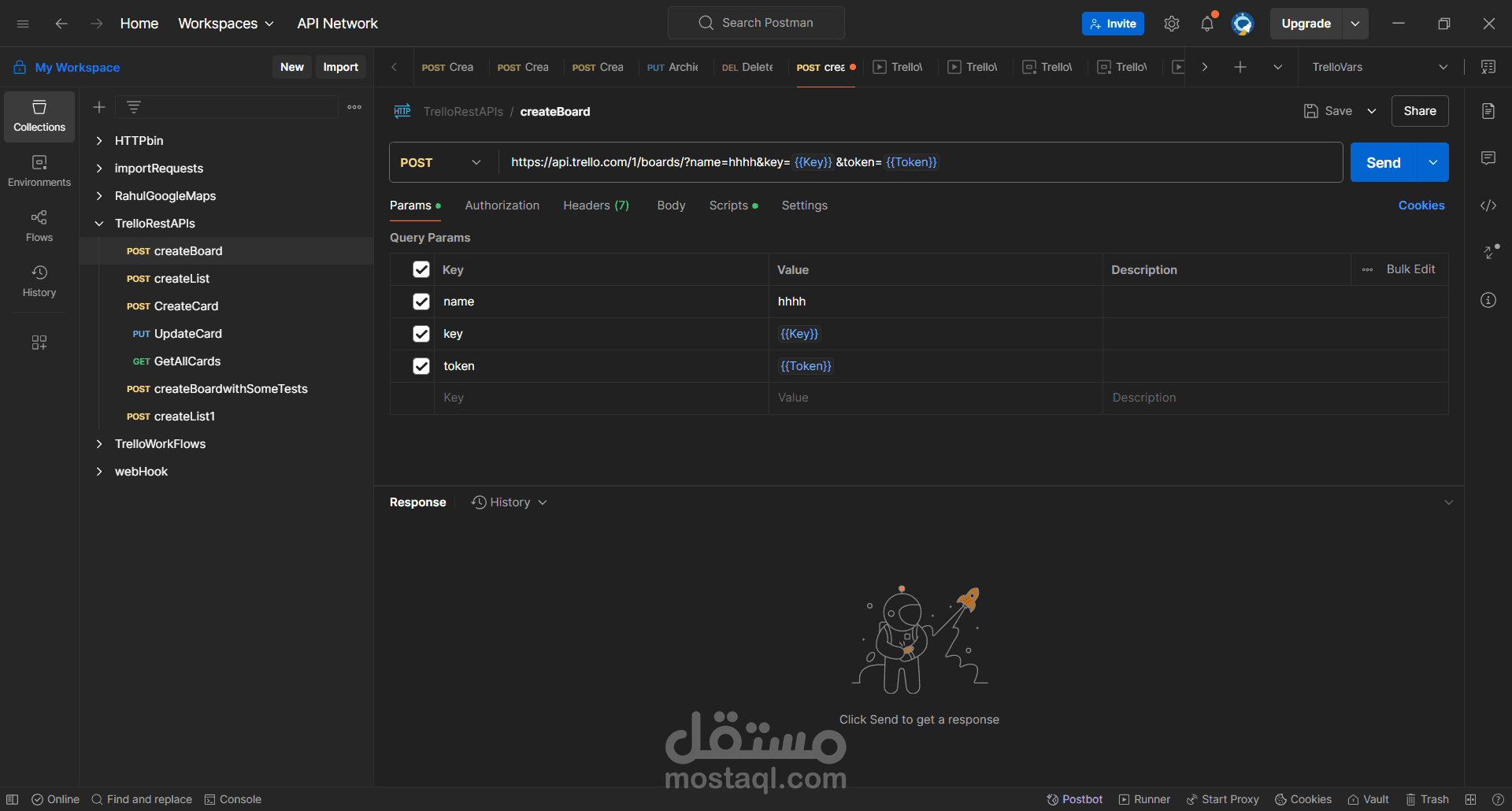Uncheck the token parameter checkbox

click(421, 366)
